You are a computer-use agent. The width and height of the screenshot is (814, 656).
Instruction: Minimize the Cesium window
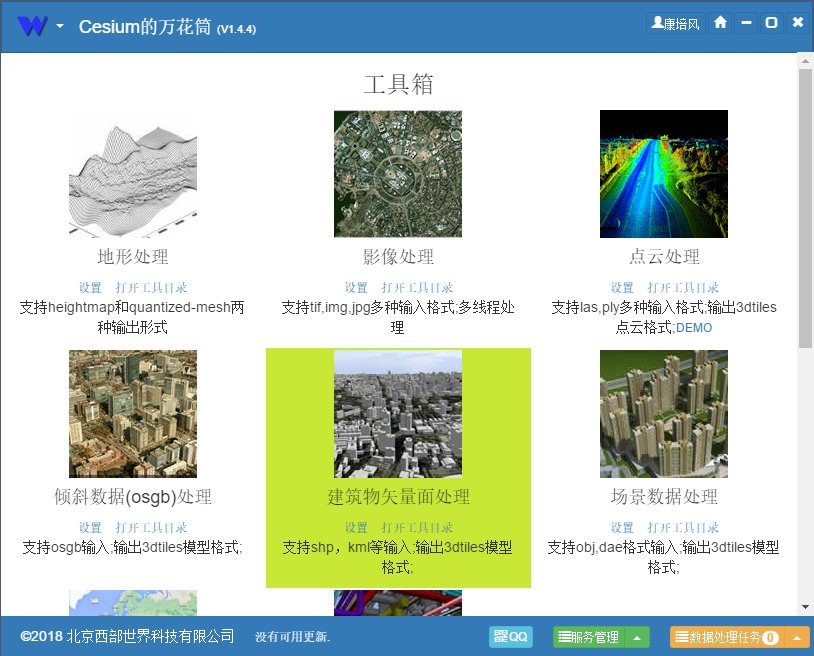coord(746,23)
